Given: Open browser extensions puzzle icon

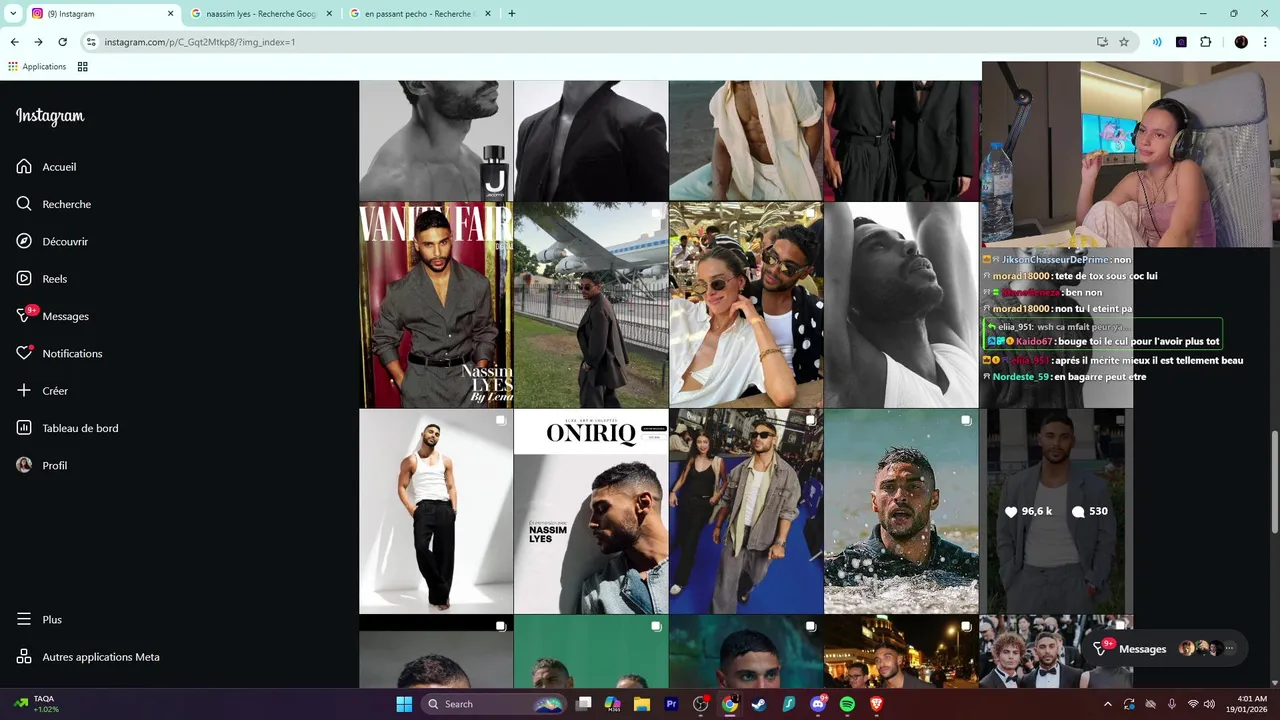Looking at the screenshot, I should [x=1205, y=42].
